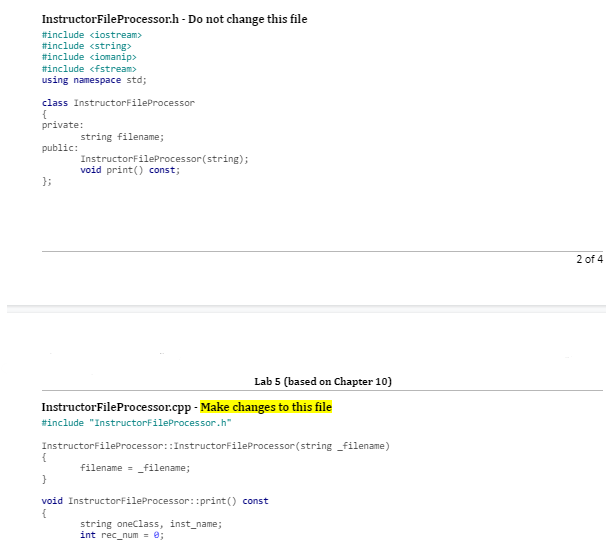The height and width of the screenshot is (546, 606).
Task: Click the 'InstructorFileProcessor.cpp' heading text
Action: 116,407
